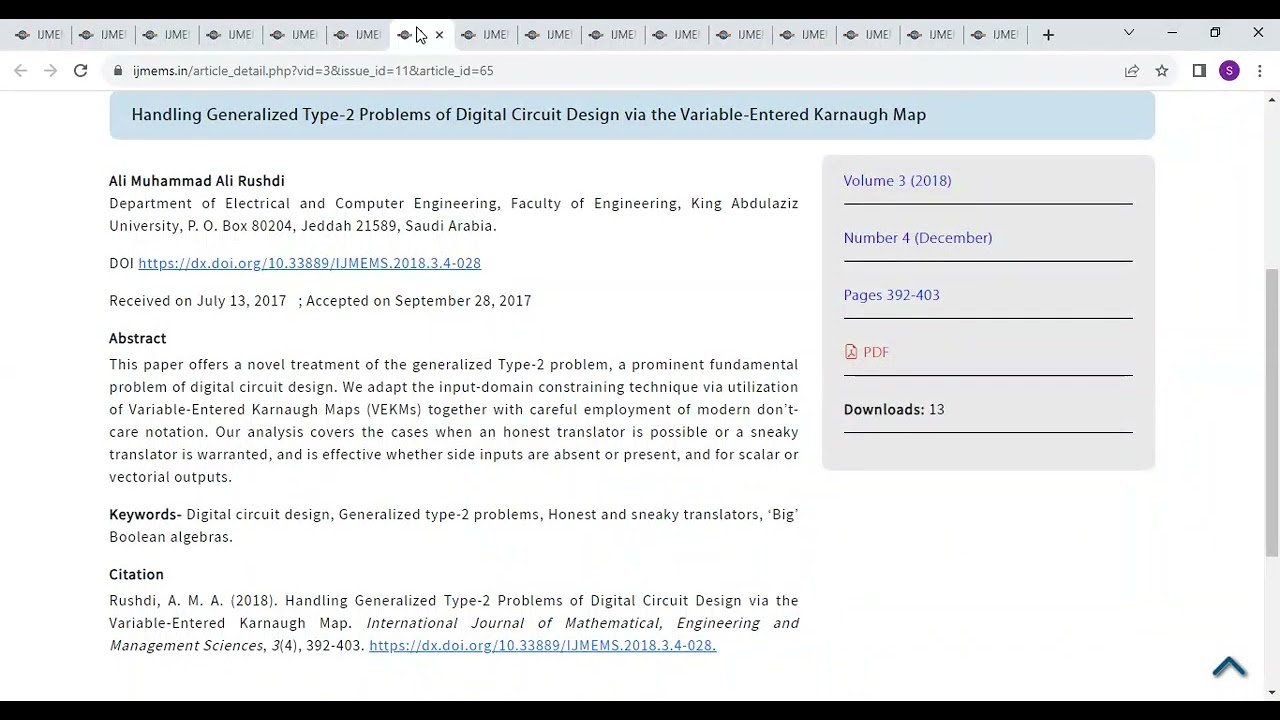Open the Volume 3 (2018) link
The width and height of the screenshot is (1280, 720).
(897, 181)
